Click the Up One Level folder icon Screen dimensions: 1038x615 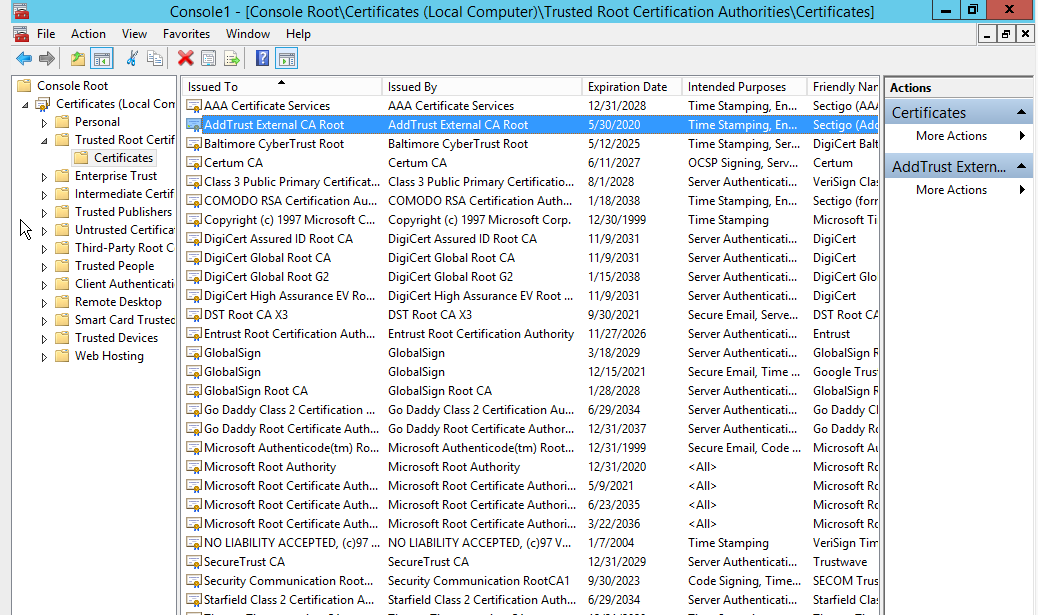coord(78,59)
